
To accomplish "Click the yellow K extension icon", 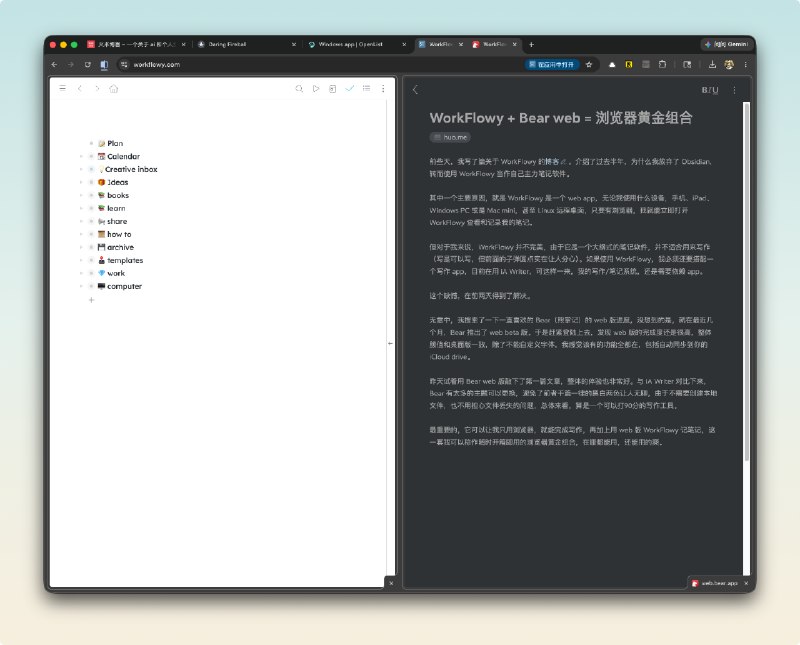I will (x=629, y=64).
